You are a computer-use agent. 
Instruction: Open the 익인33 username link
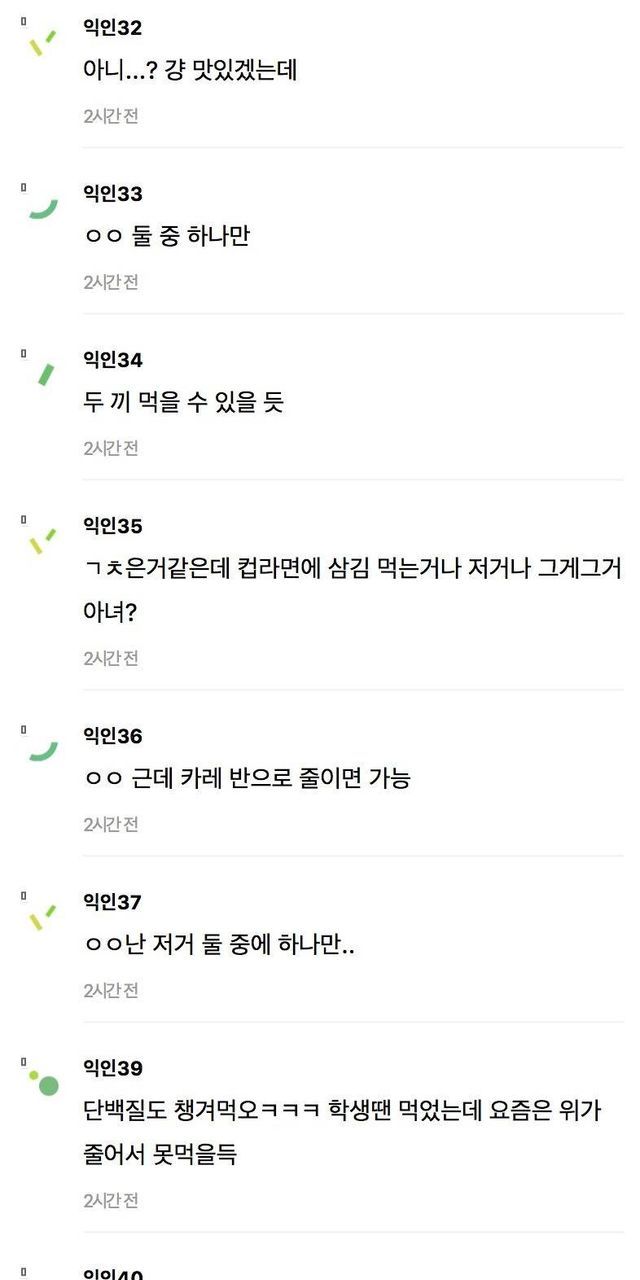coord(112,194)
